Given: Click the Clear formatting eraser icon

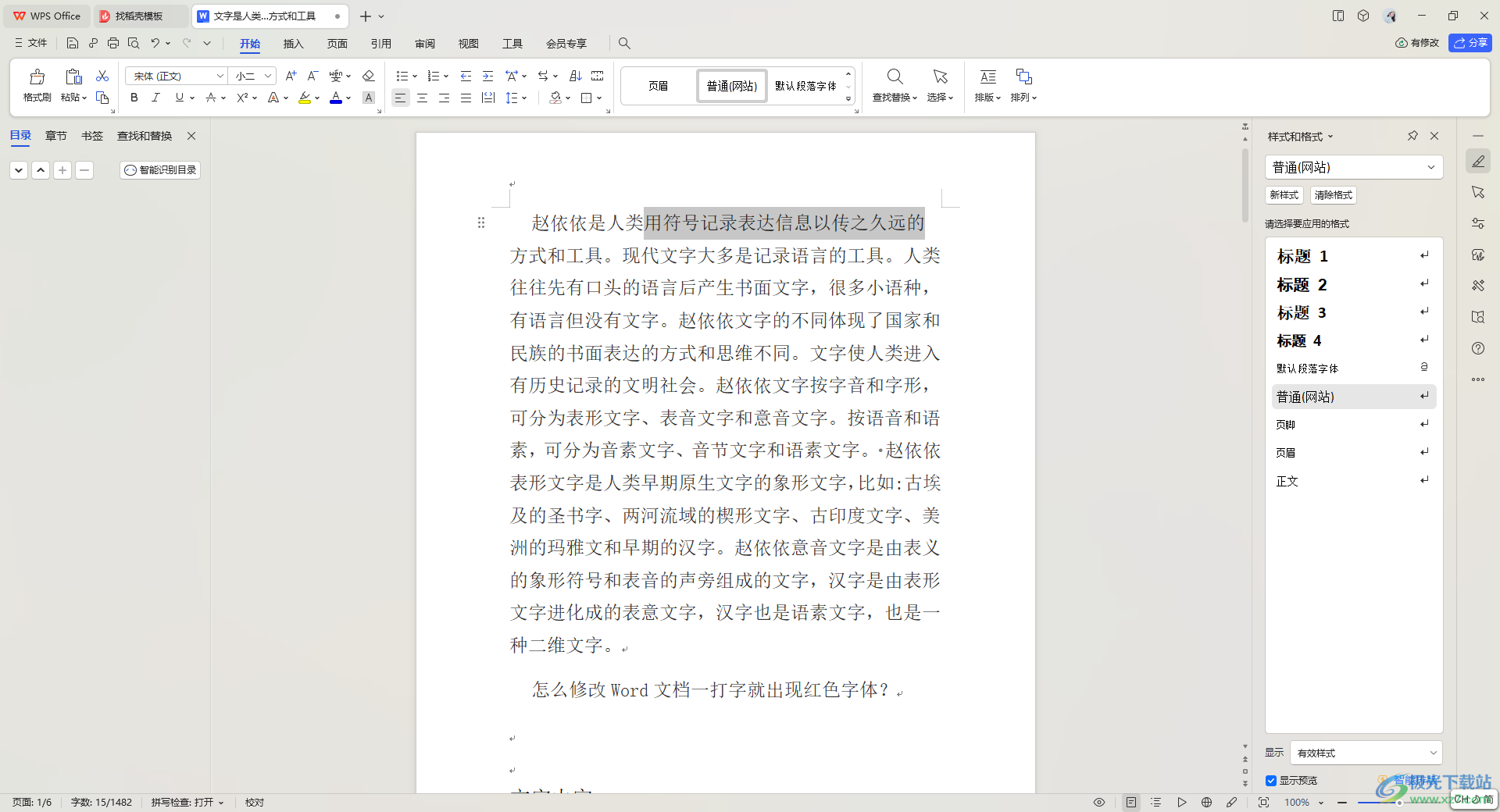Looking at the screenshot, I should pos(369,76).
